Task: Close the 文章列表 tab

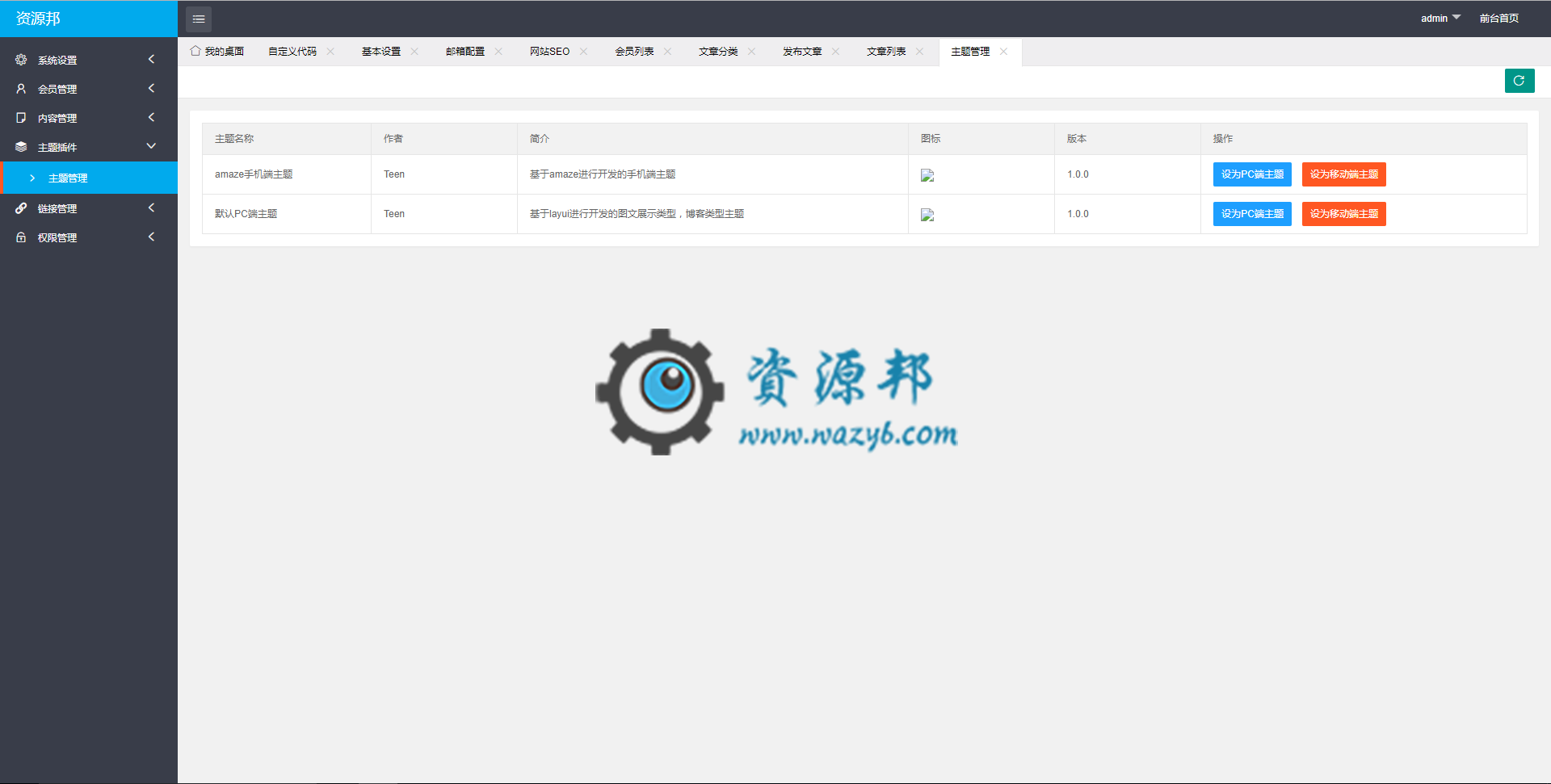Action: [x=919, y=52]
